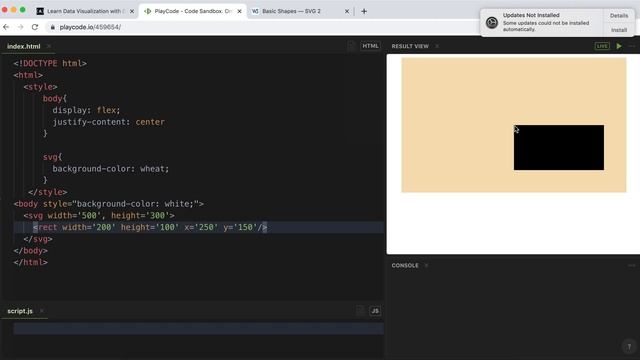
Task: Close the Basic Shapes browser tab
Action: coord(347,11)
